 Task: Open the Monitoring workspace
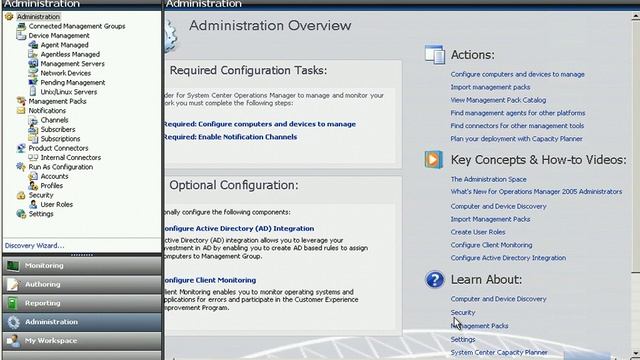click(82, 266)
